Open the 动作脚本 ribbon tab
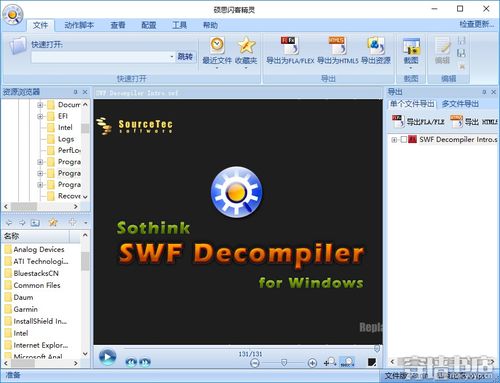This screenshot has width=500, height=383. 79,25
